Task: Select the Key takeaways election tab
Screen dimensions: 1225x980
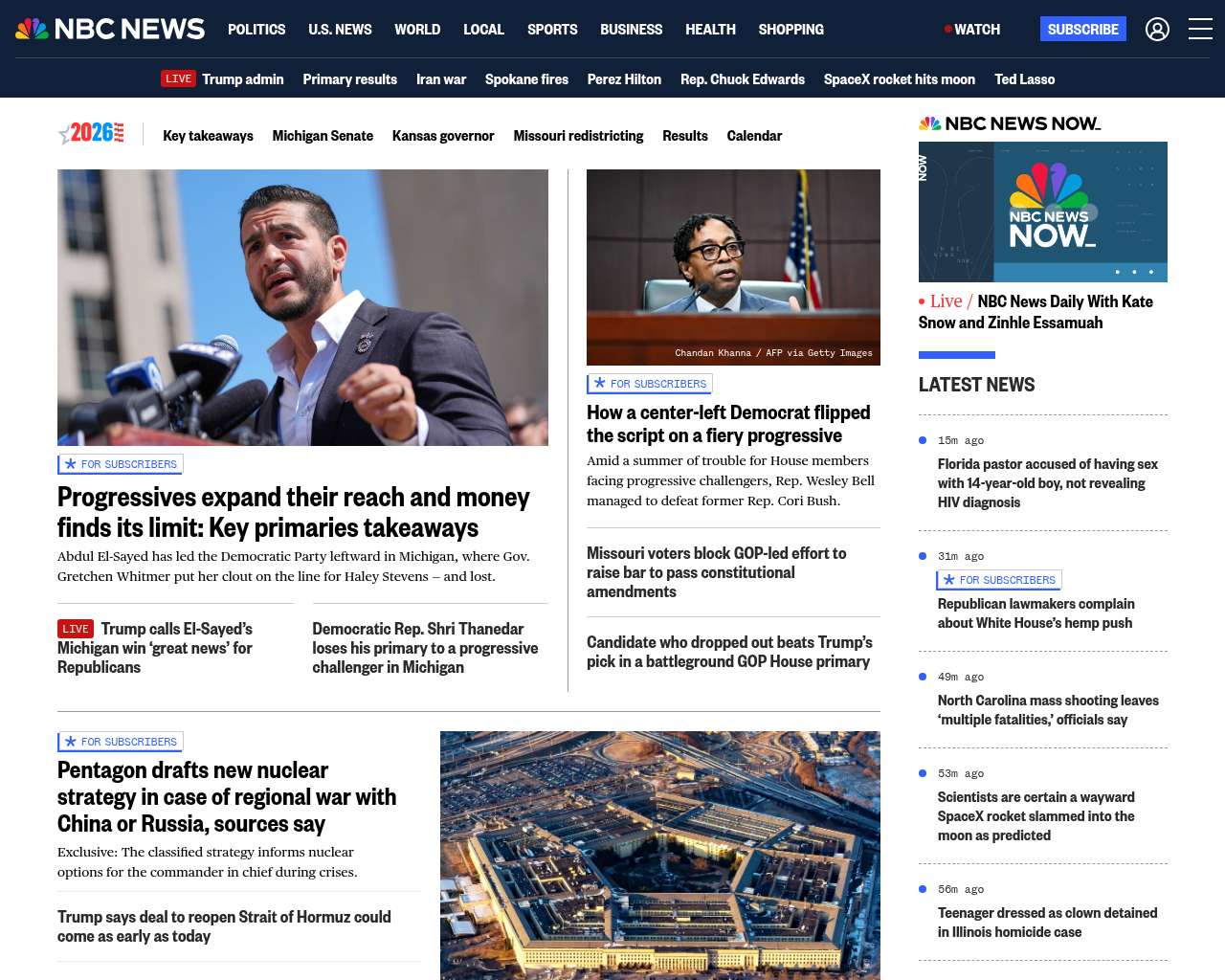Action: click(208, 136)
